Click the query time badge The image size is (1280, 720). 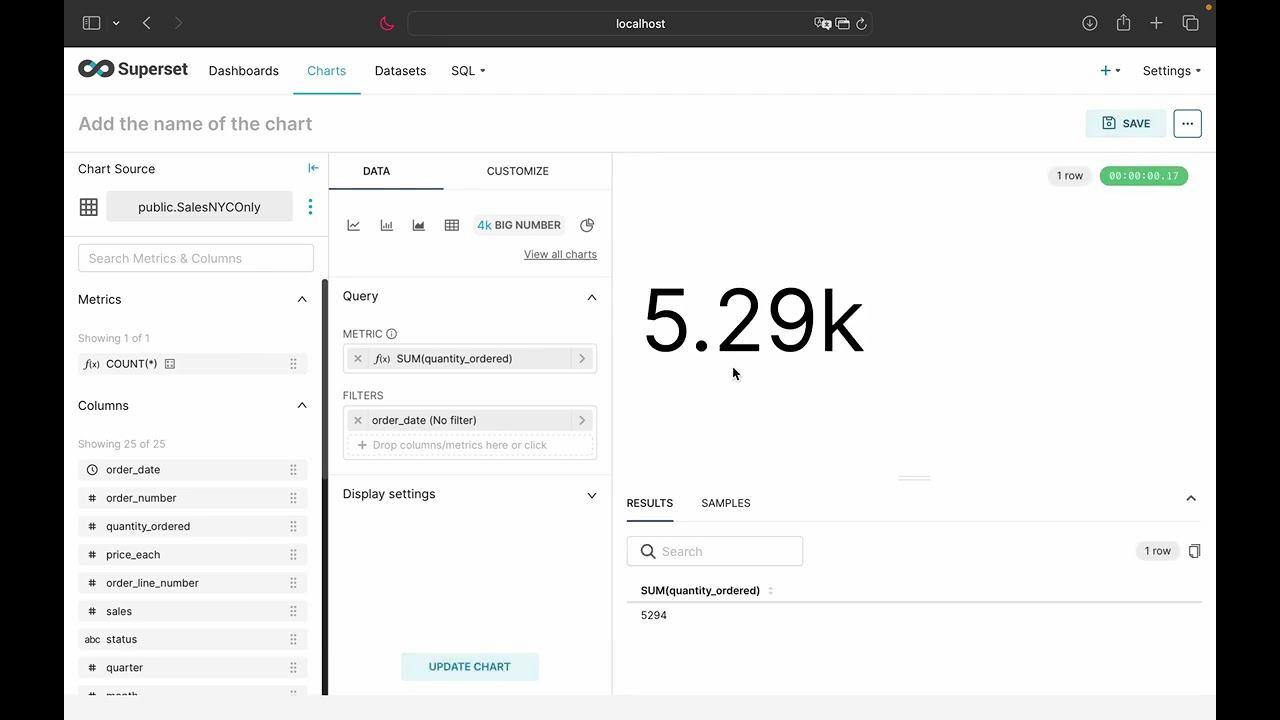(x=1144, y=176)
